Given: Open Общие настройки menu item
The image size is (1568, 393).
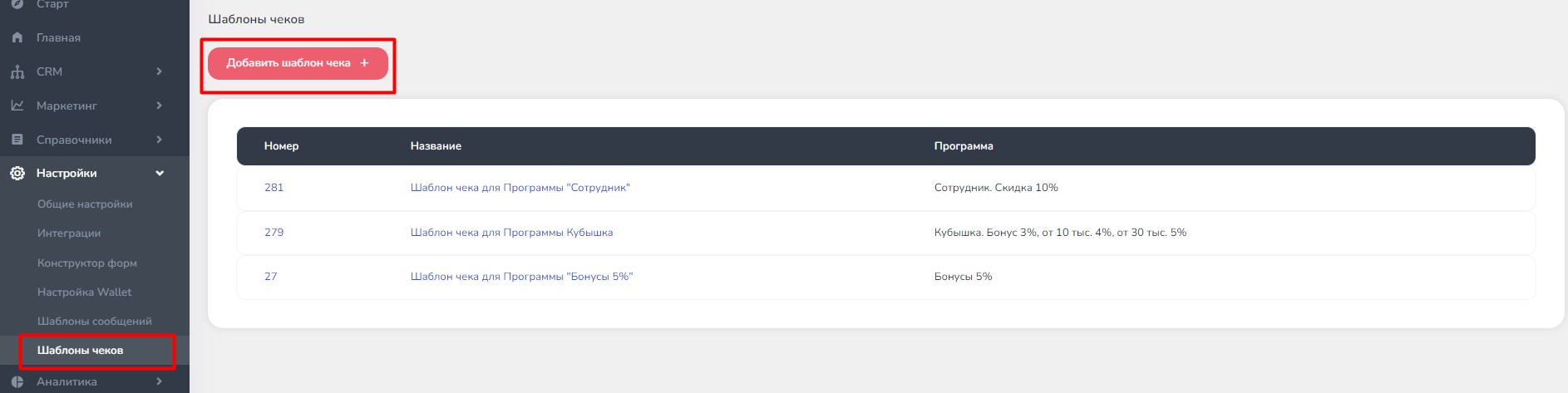Looking at the screenshot, I should pos(85,204).
